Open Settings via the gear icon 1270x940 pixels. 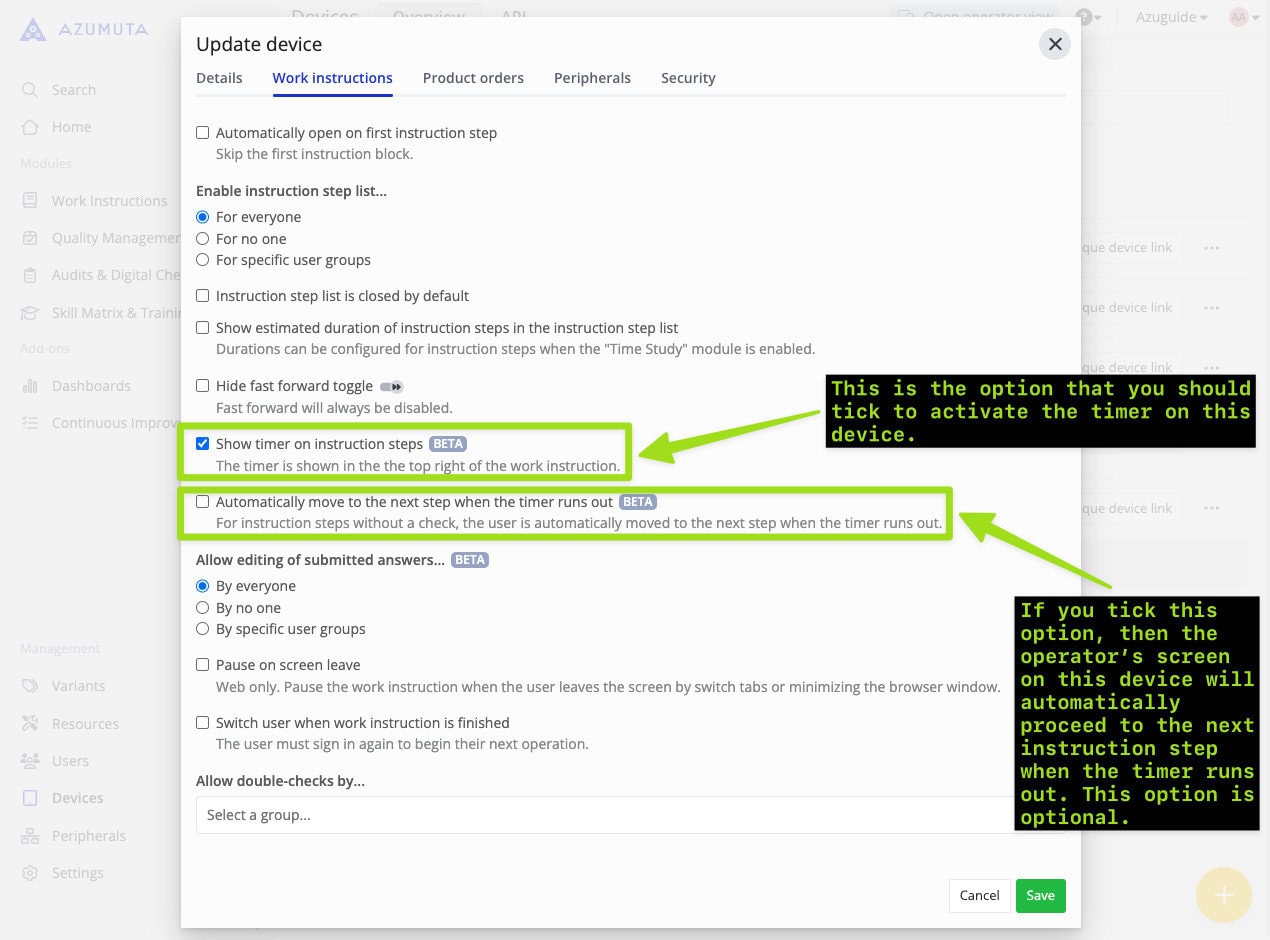30,873
